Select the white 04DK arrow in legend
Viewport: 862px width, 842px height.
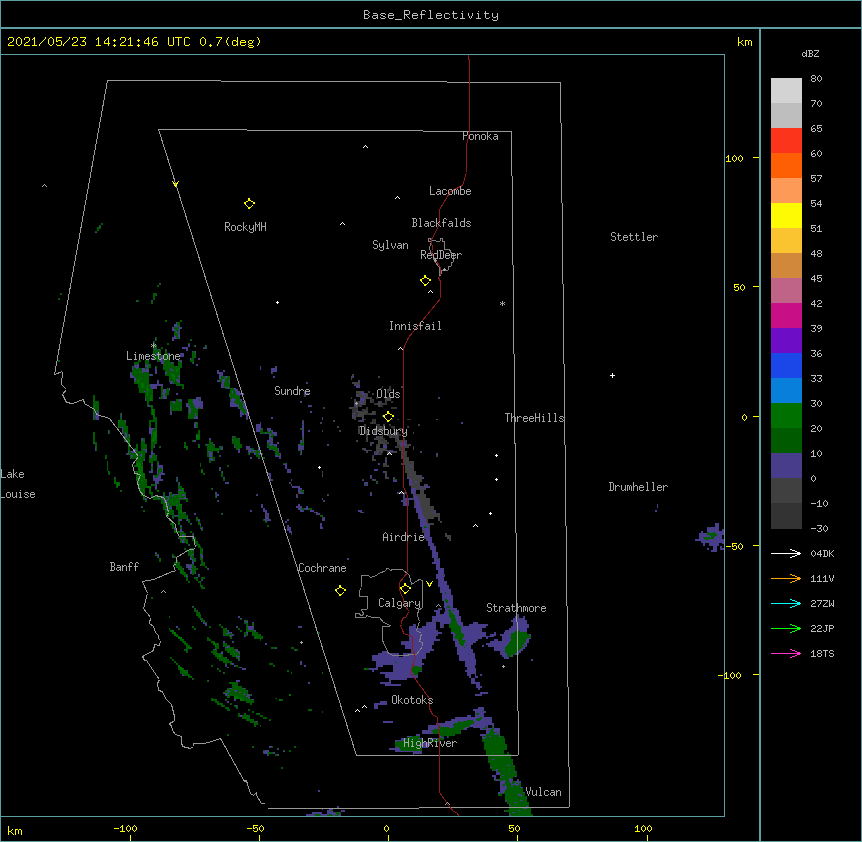(786, 553)
